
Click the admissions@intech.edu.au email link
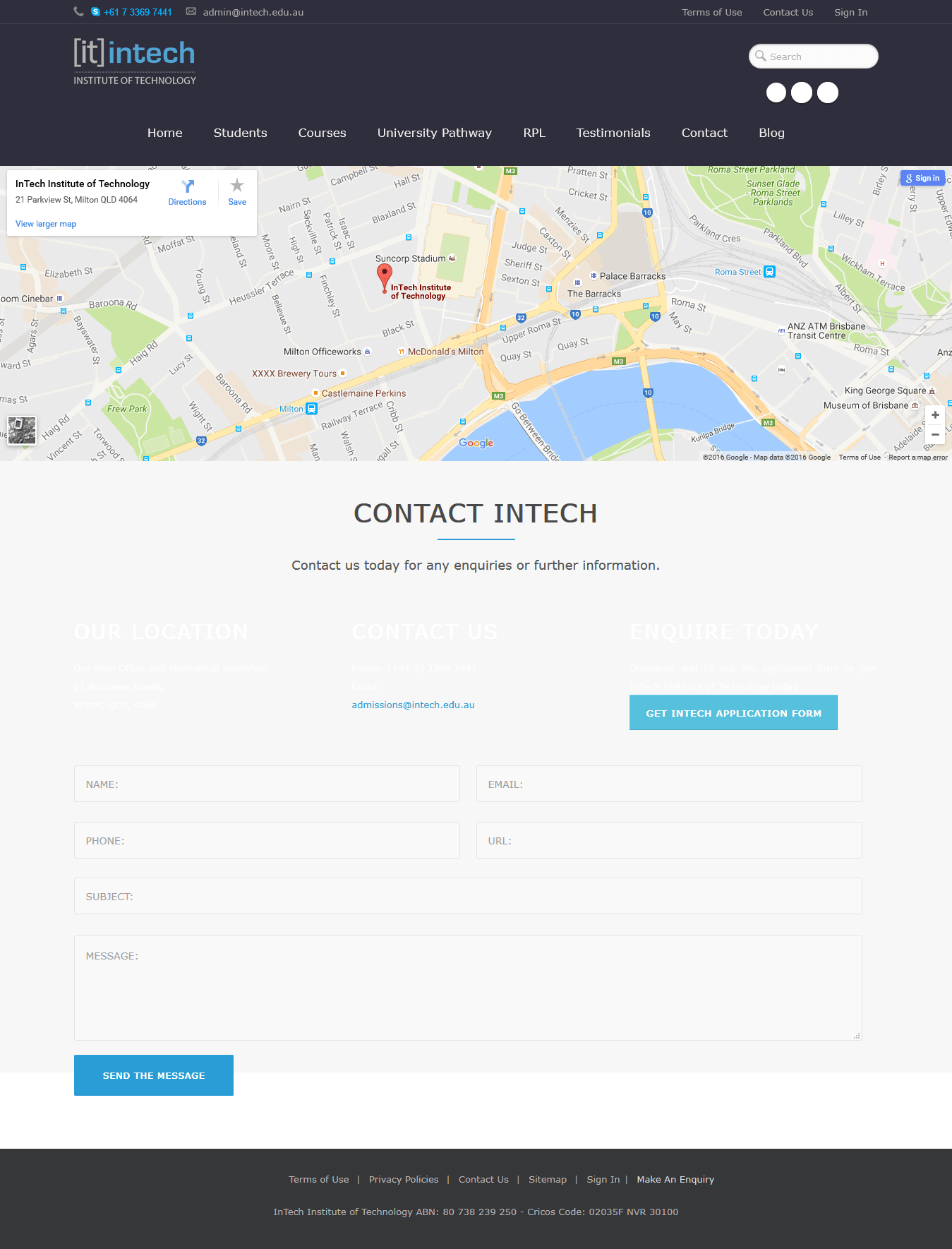[x=413, y=705]
